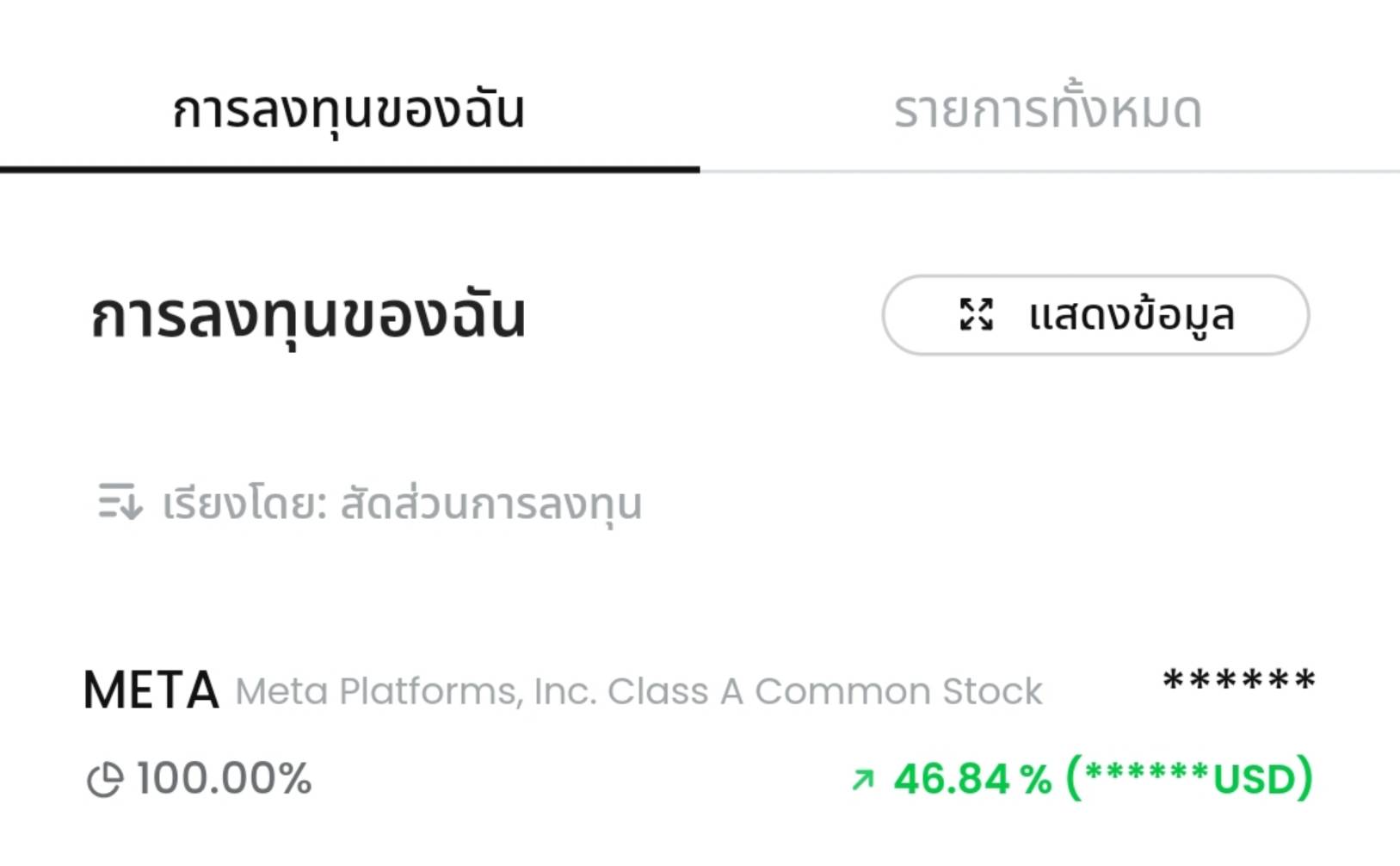
Task: Click the 46.84 % gain figure
Action: point(972,779)
